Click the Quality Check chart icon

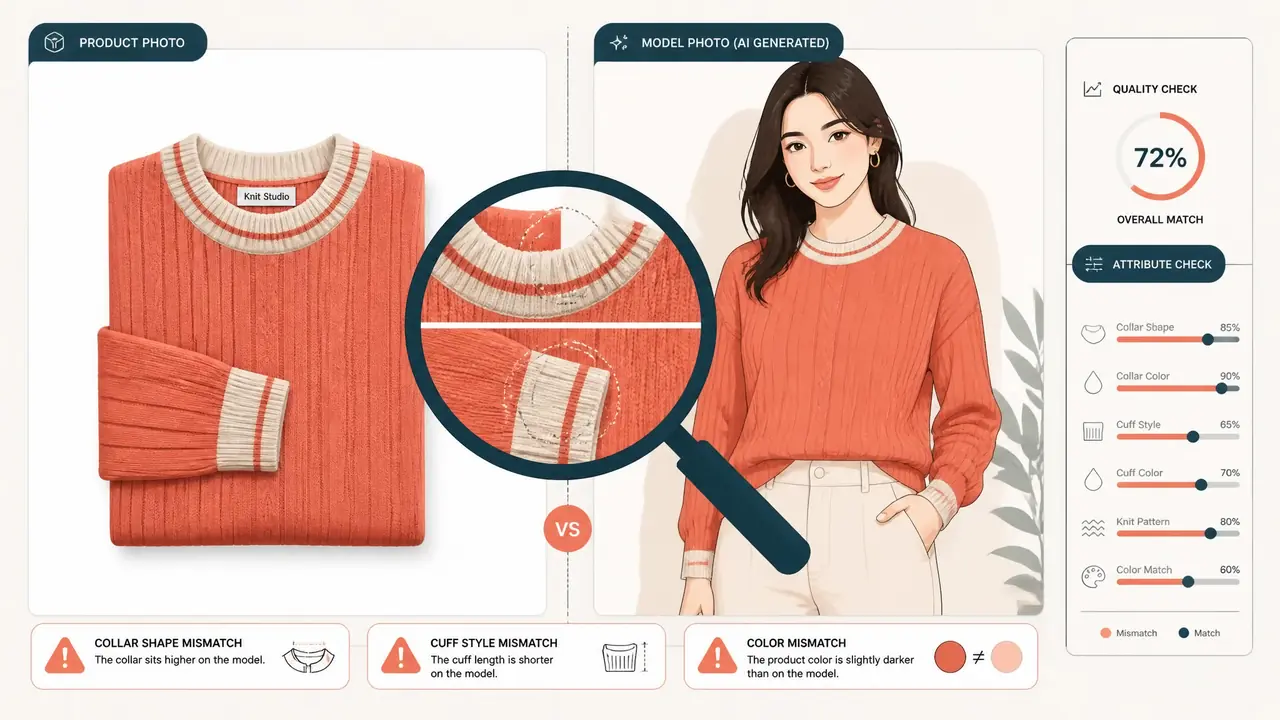1092,89
